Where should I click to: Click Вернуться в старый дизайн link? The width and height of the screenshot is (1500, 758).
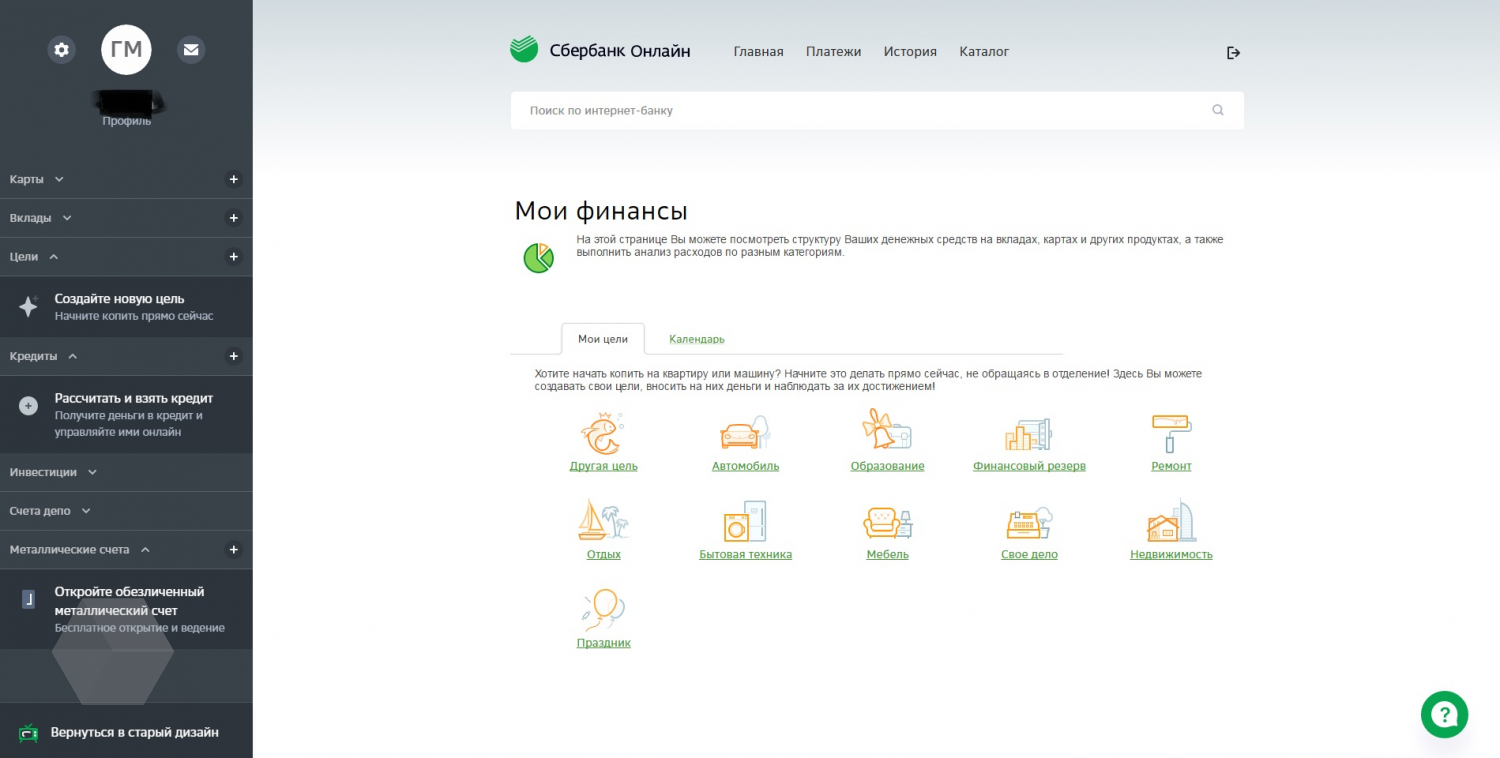coord(134,732)
